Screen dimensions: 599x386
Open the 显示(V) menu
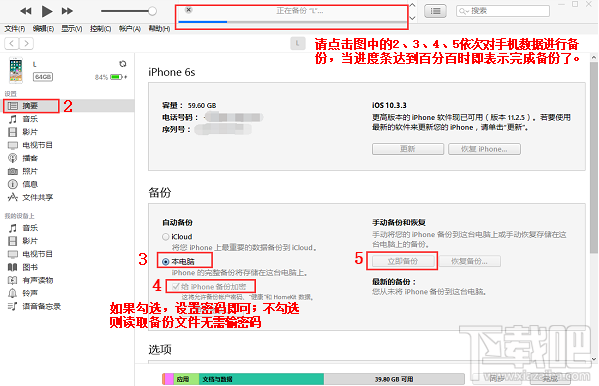tap(72, 29)
